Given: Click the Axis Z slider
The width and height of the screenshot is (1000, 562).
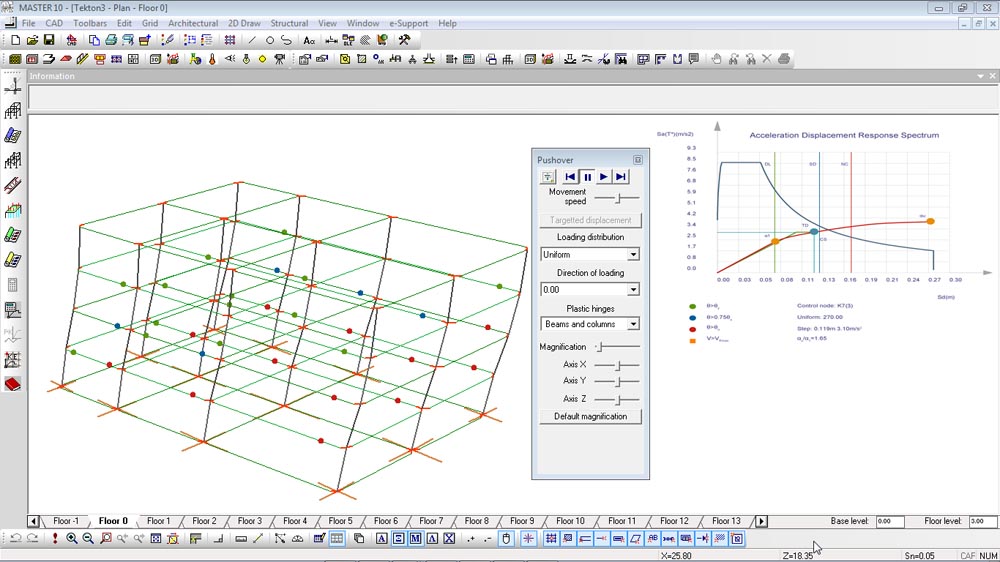Looking at the screenshot, I should click(617, 399).
